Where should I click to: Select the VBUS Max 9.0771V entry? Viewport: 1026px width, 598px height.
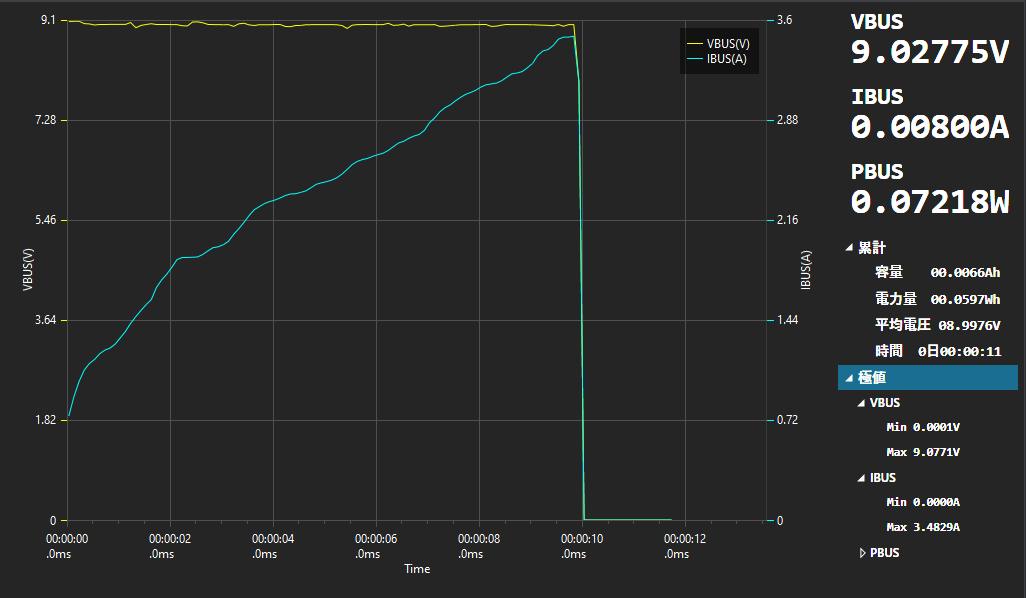(922, 452)
